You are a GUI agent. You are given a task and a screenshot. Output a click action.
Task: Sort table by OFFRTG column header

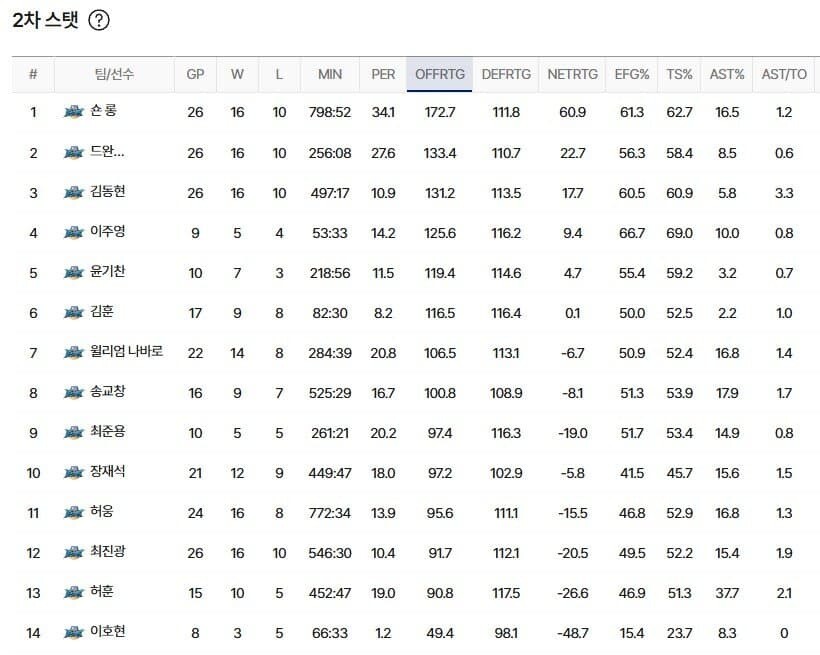pos(439,74)
